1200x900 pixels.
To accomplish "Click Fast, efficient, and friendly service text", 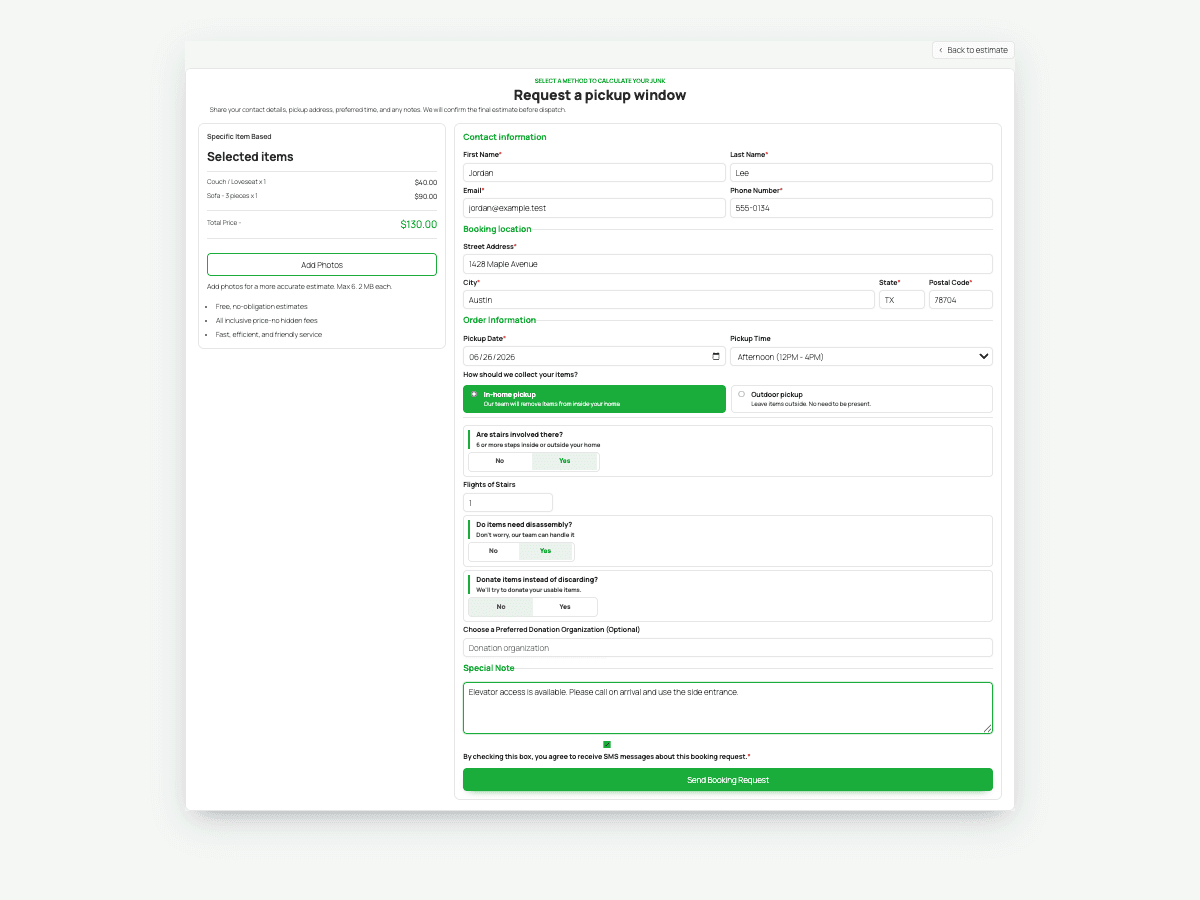I will (x=269, y=334).
